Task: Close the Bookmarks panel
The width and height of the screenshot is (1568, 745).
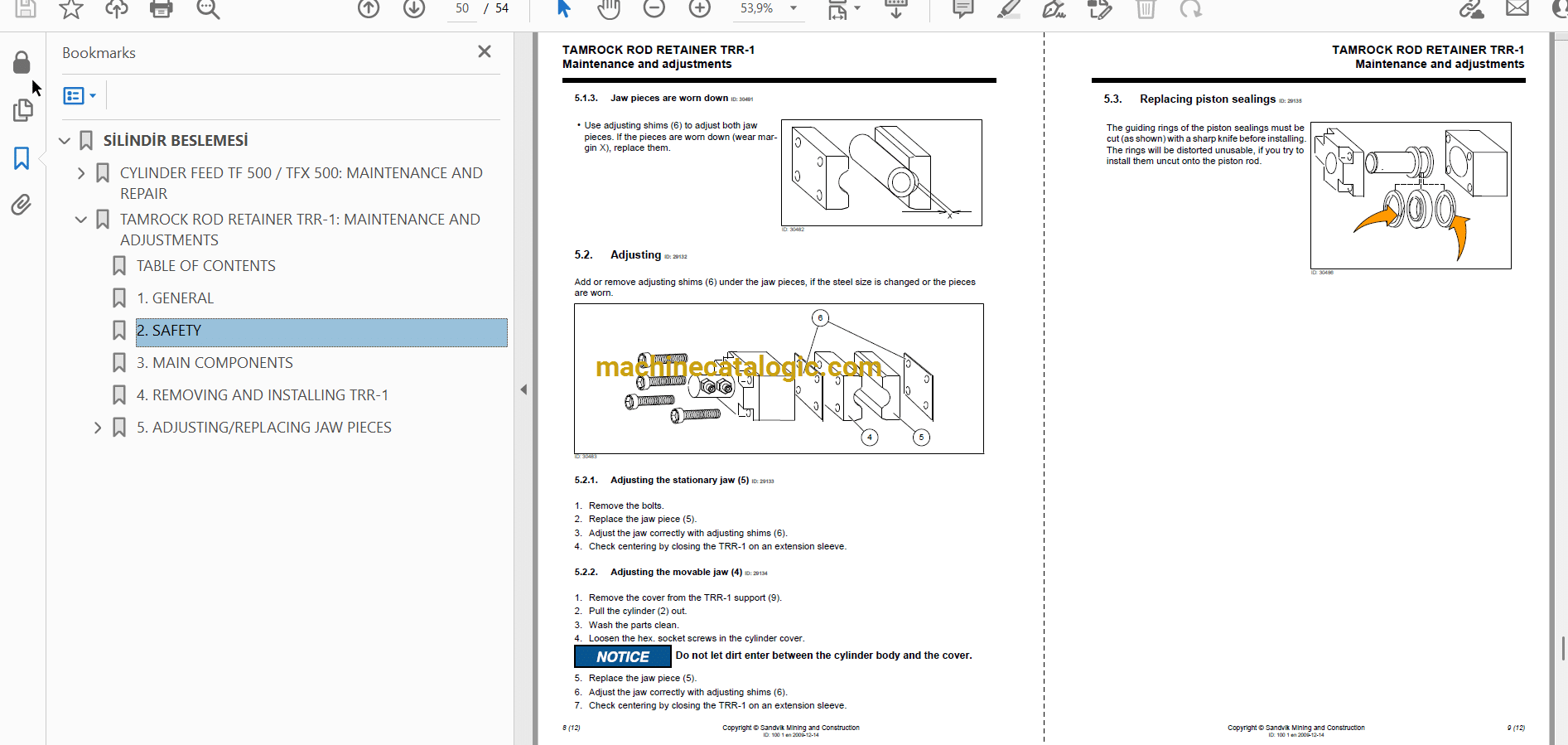Action: click(x=485, y=51)
